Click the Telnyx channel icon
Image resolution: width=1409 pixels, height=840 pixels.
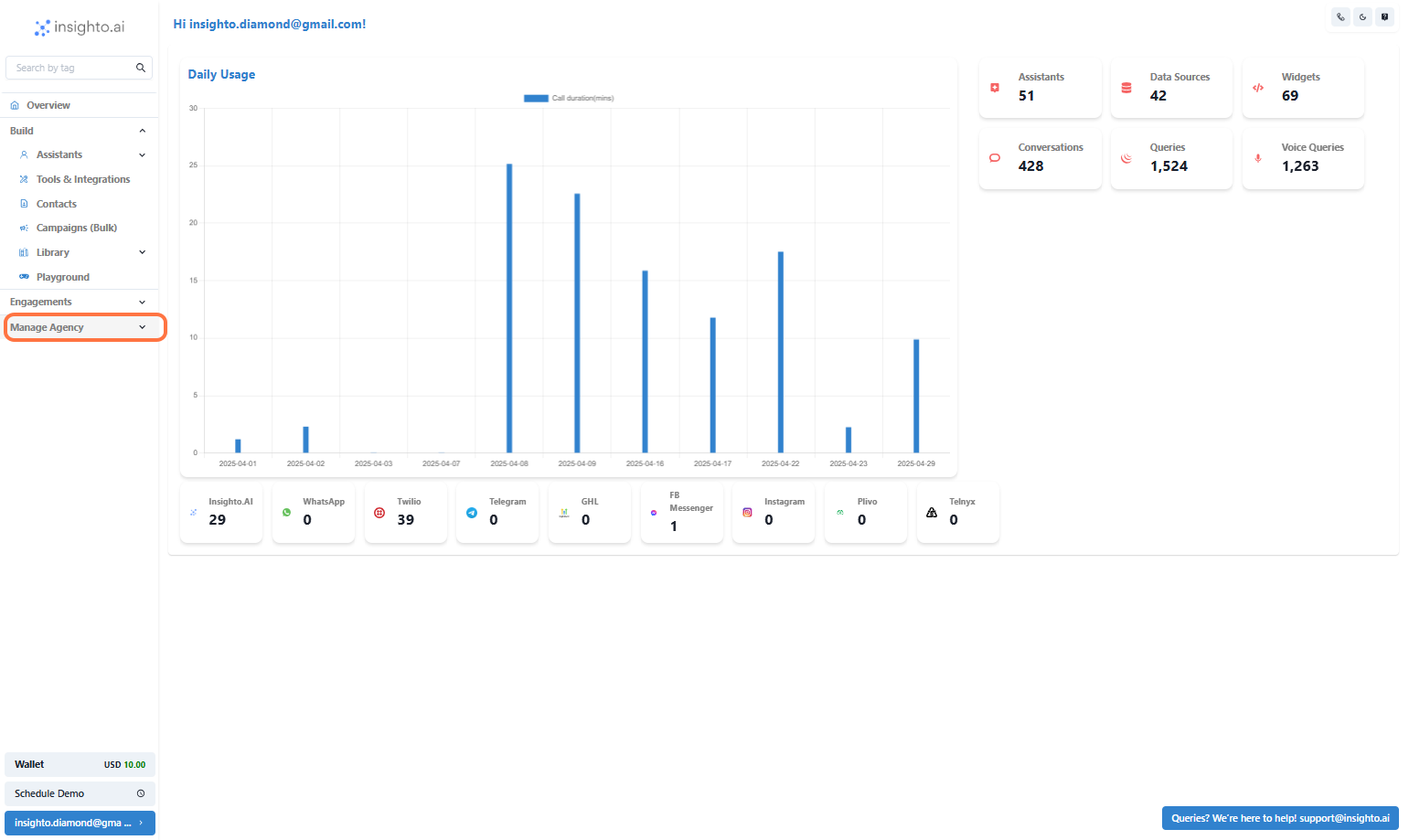932,513
